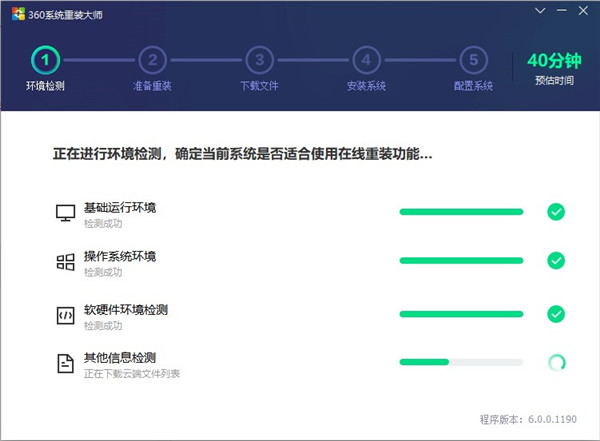Click the green checkmark for 基础运行环境
This screenshot has height=441, width=600.
point(556,212)
